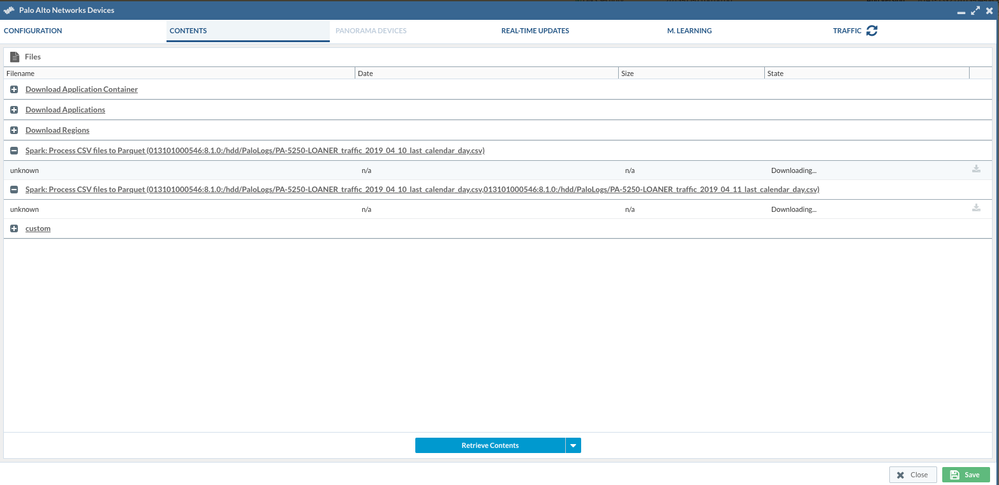Collapse the first Spark Process CSV group
Screen dimensions: 999x485
pos(14,151)
